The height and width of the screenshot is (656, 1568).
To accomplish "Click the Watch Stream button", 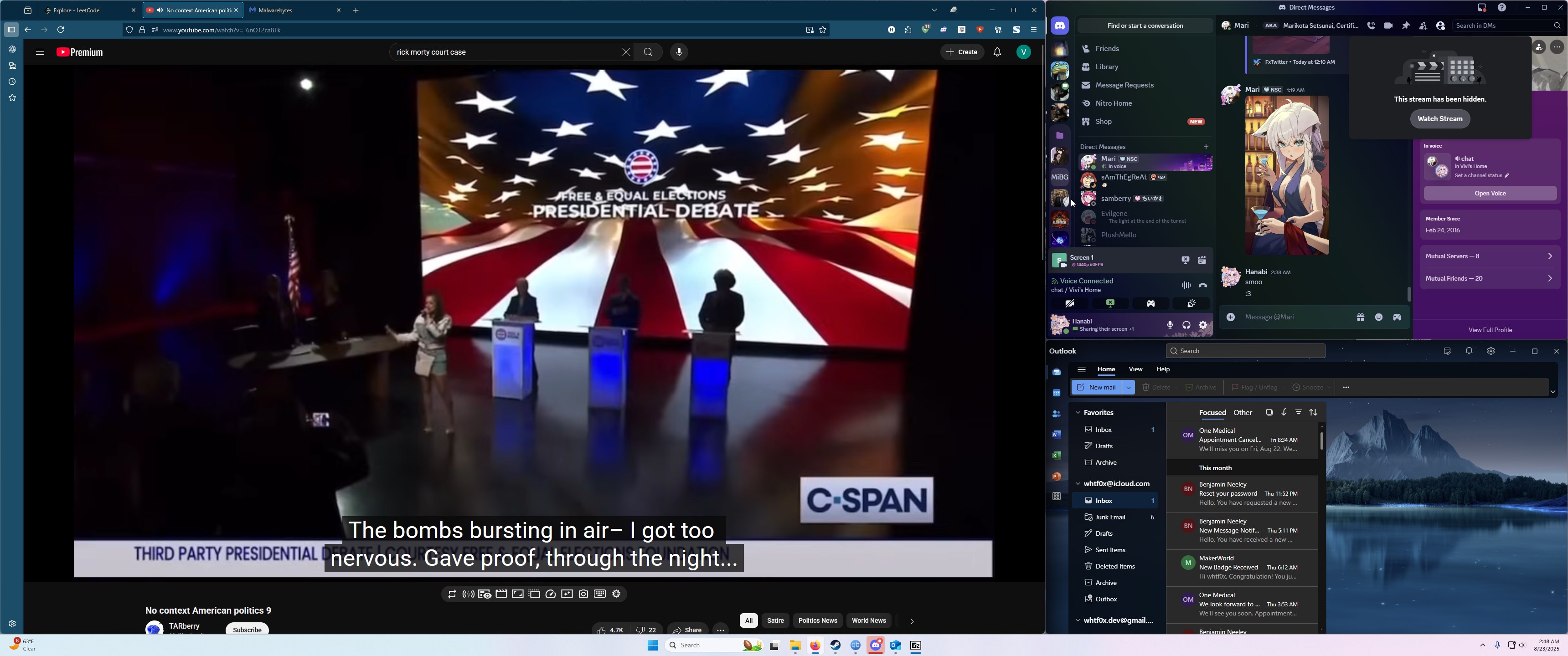I will pyautogui.click(x=1439, y=118).
